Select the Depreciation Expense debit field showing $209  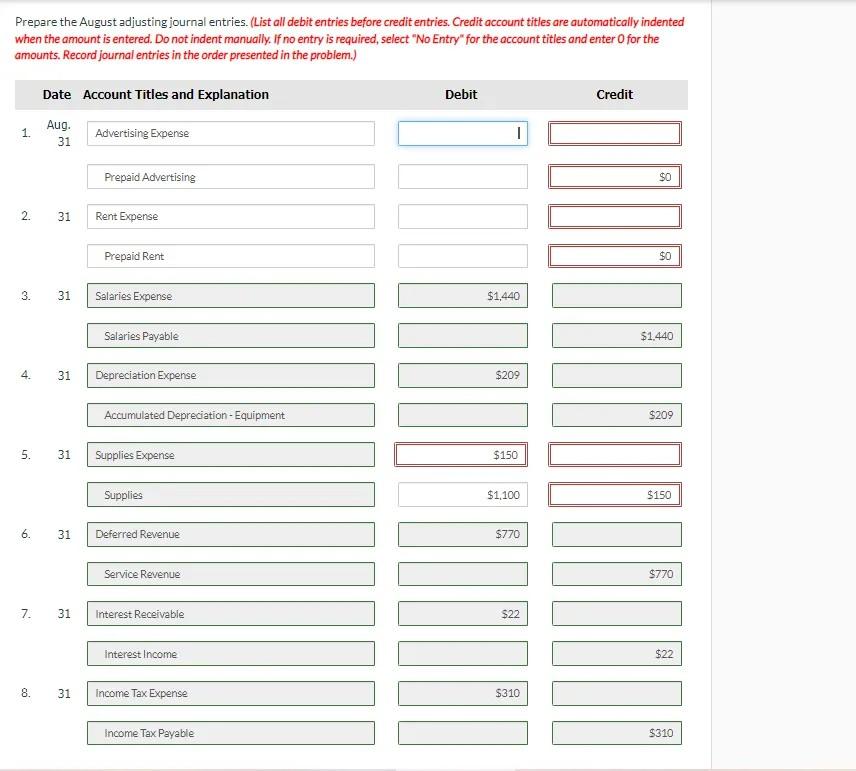tap(462, 375)
